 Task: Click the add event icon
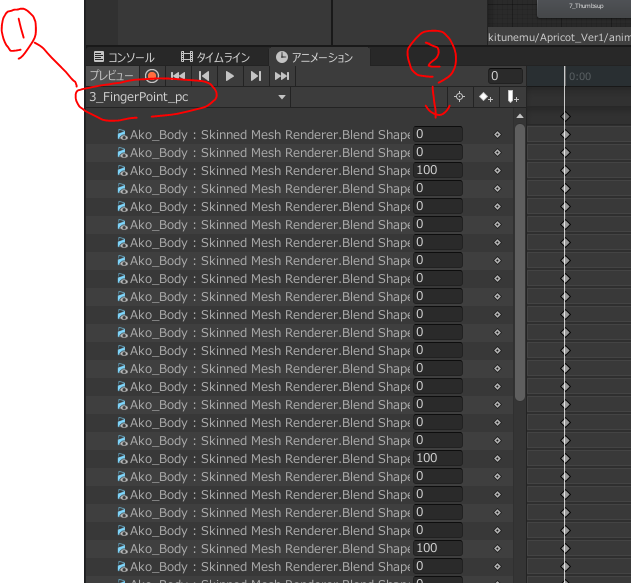click(512, 97)
